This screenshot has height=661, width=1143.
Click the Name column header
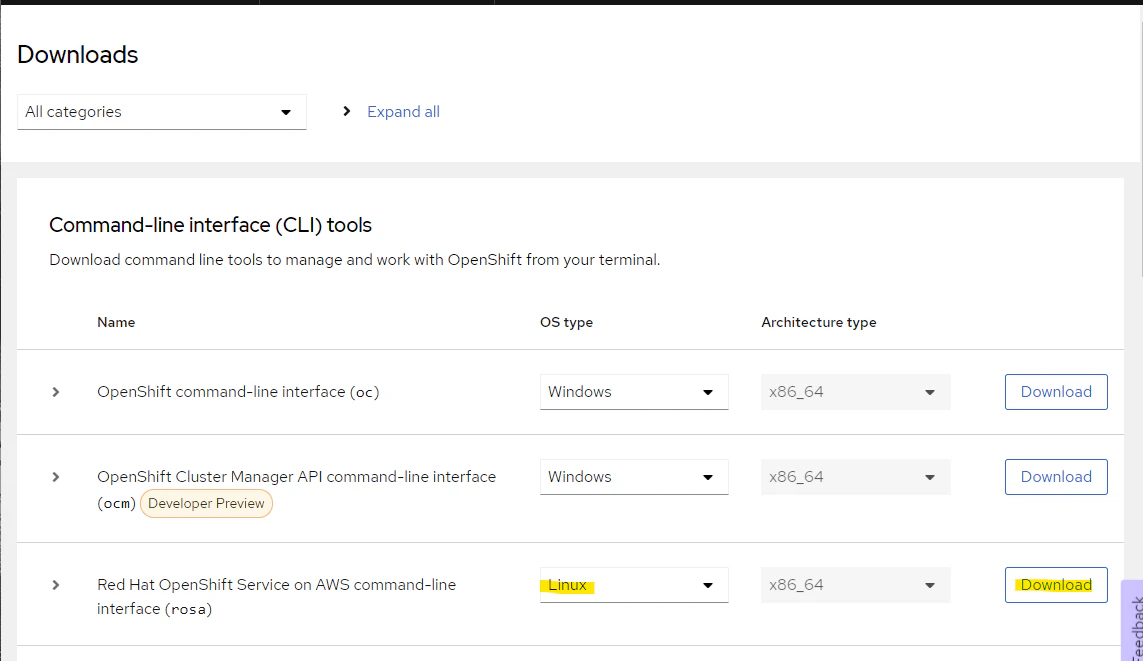point(116,322)
